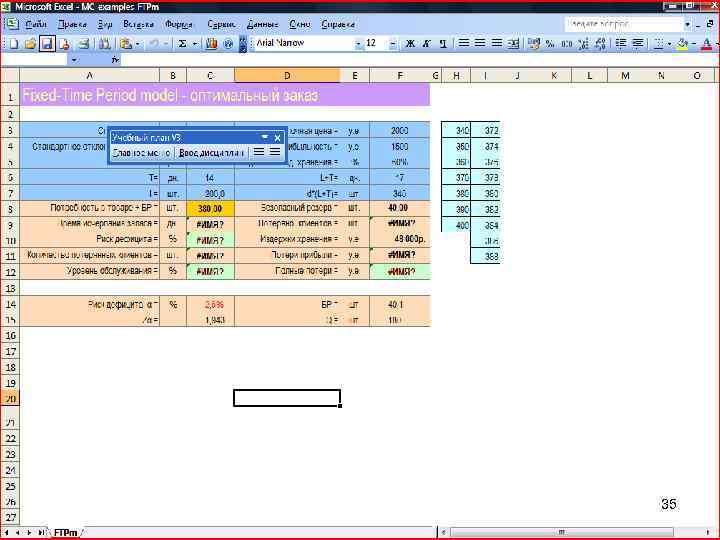Open the Вставка menu
Viewport: 720px width, 540px height.
click(138, 24)
